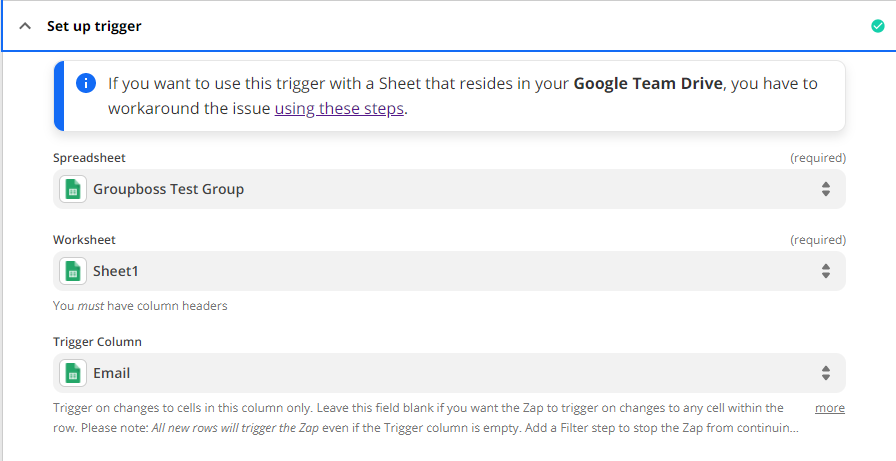Viewport: 896px width, 461px height.
Task: Click the Trigger Column field label
Action: (97, 342)
